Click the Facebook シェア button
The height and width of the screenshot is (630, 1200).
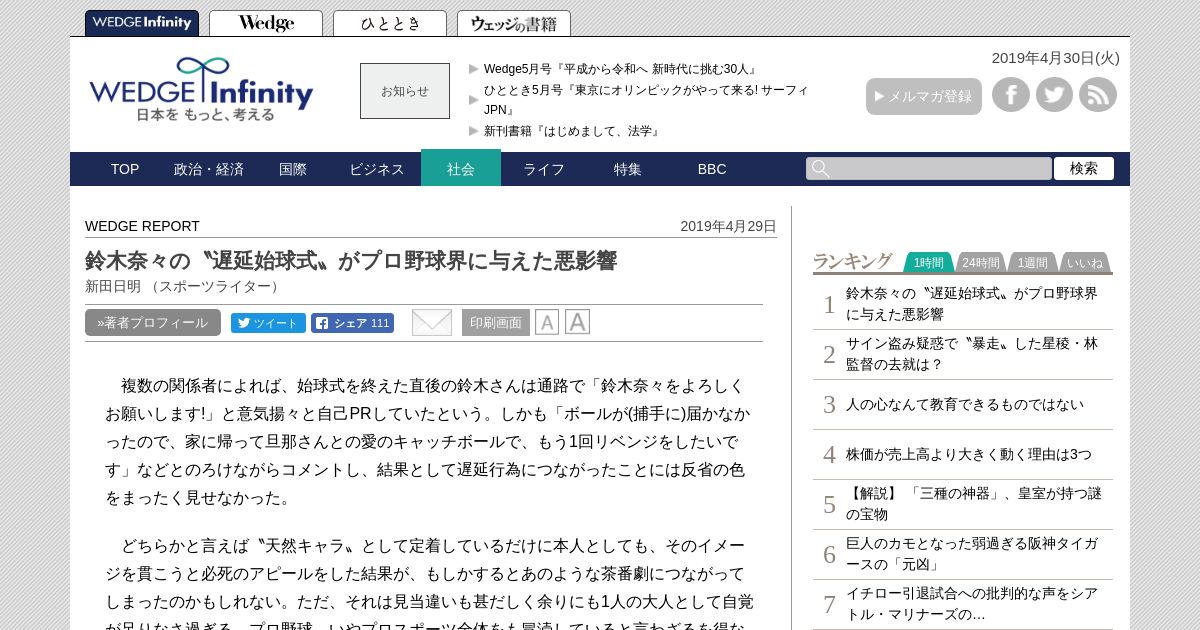[x=352, y=323]
